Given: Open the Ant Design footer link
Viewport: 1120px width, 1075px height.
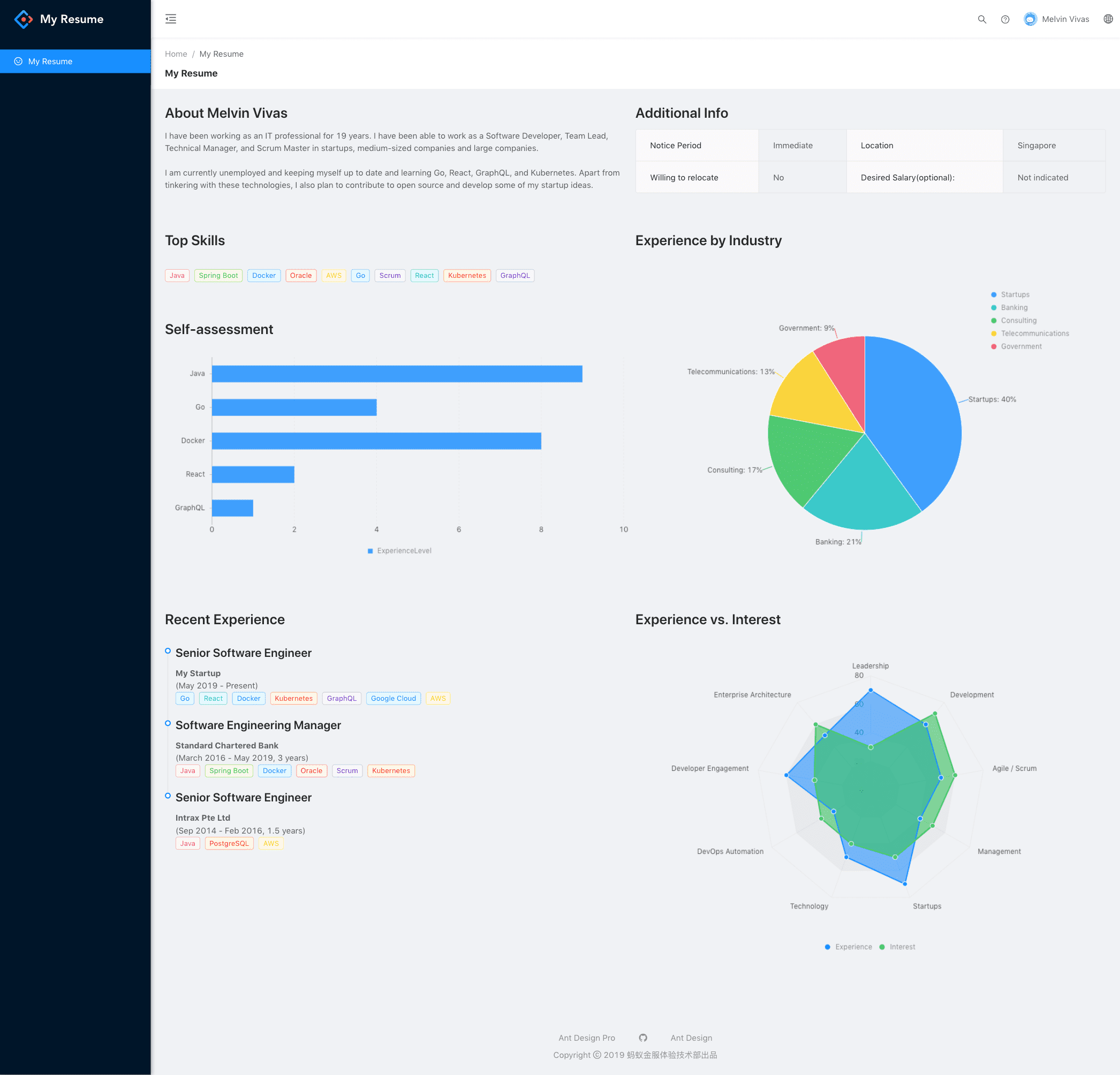Looking at the screenshot, I should click(x=691, y=1038).
